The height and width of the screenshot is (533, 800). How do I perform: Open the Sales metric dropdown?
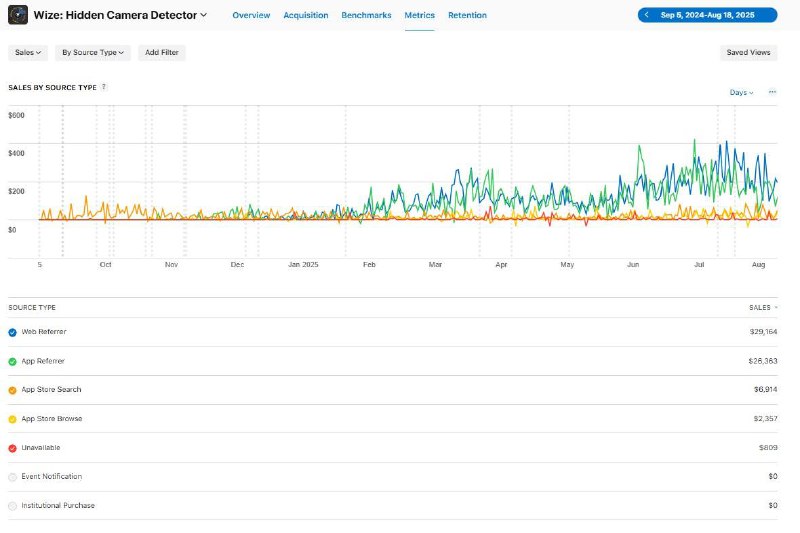click(x=28, y=53)
